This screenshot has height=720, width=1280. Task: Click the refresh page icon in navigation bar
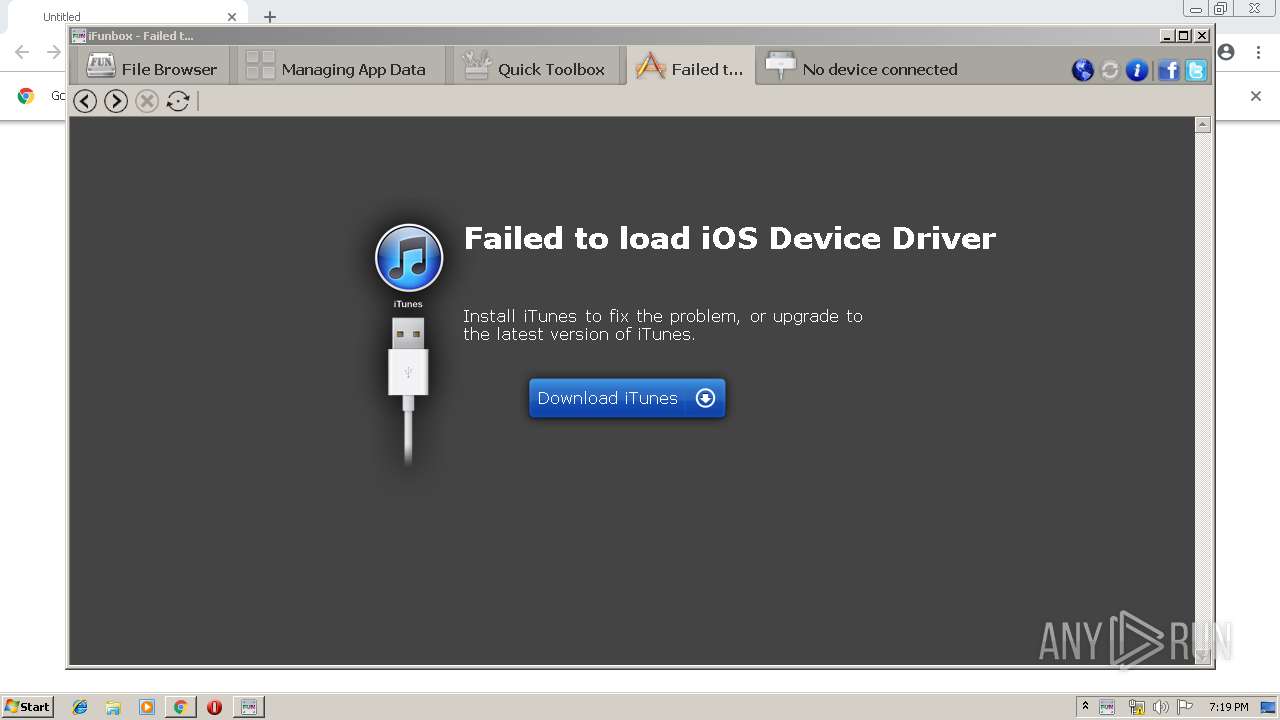178,100
